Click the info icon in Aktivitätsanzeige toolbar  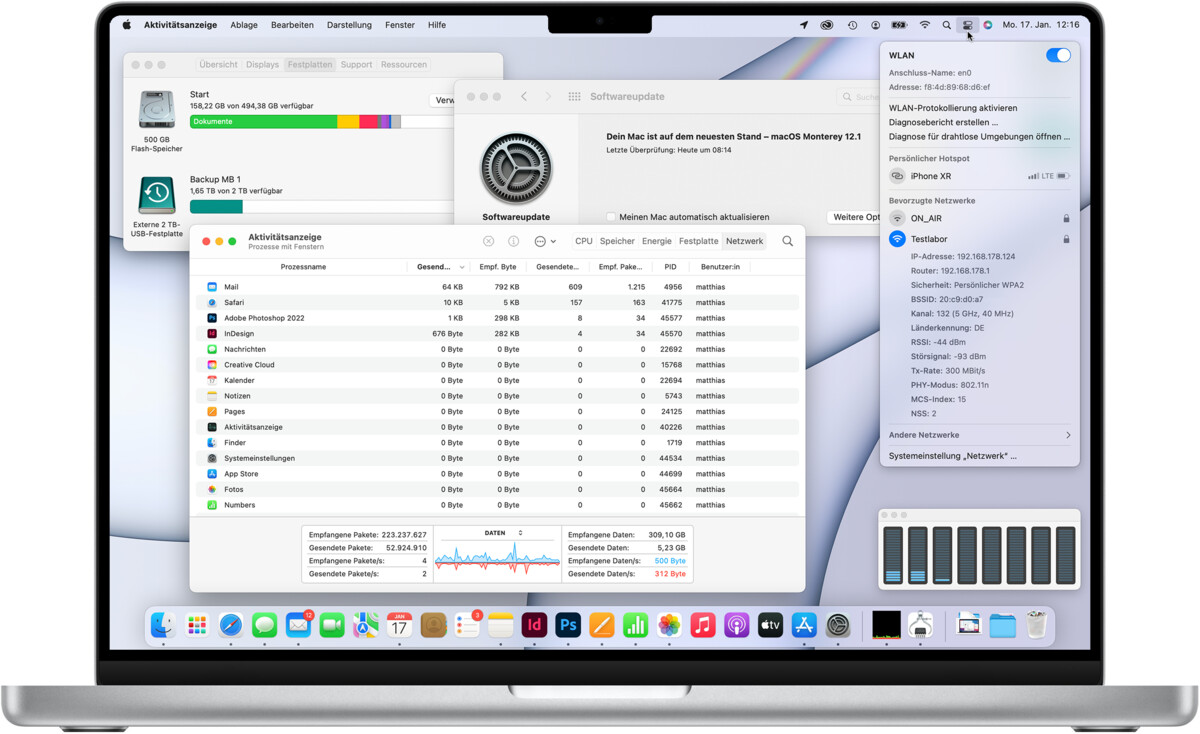pyautogui.click(x=513, y=241)
